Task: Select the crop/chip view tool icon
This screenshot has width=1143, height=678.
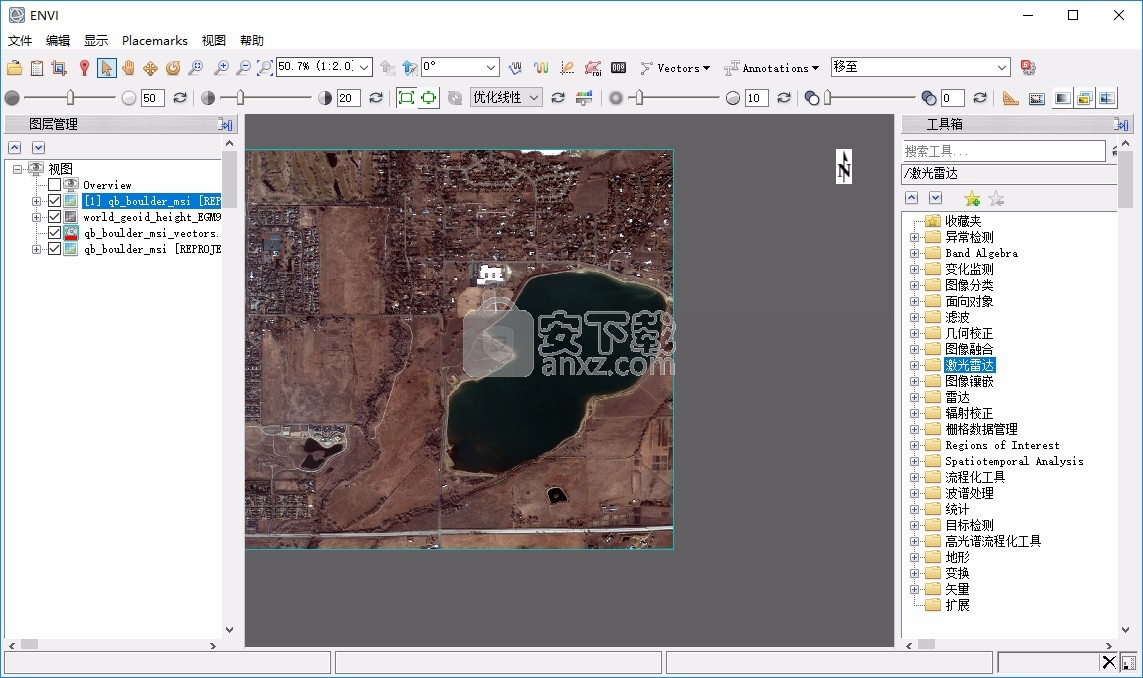Action: click(x=59, y=68)
